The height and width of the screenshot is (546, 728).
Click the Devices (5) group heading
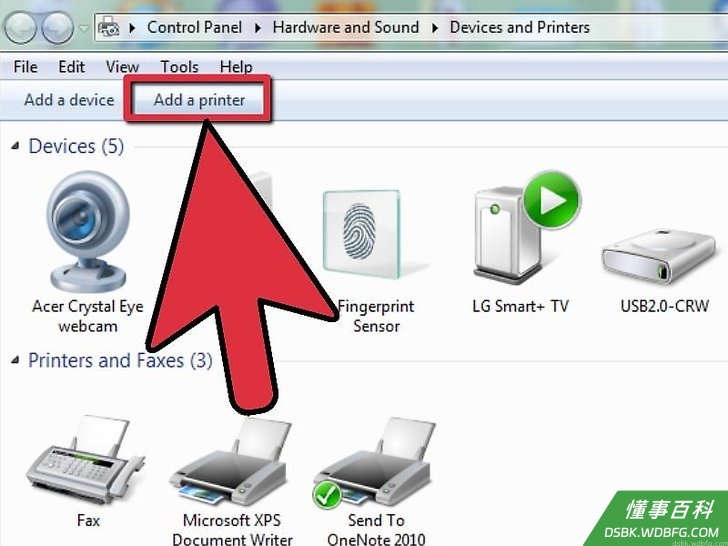click(x=76, y=146)
